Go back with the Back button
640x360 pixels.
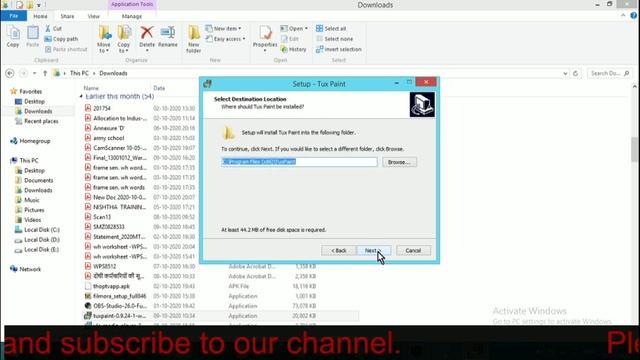[338, 250]
